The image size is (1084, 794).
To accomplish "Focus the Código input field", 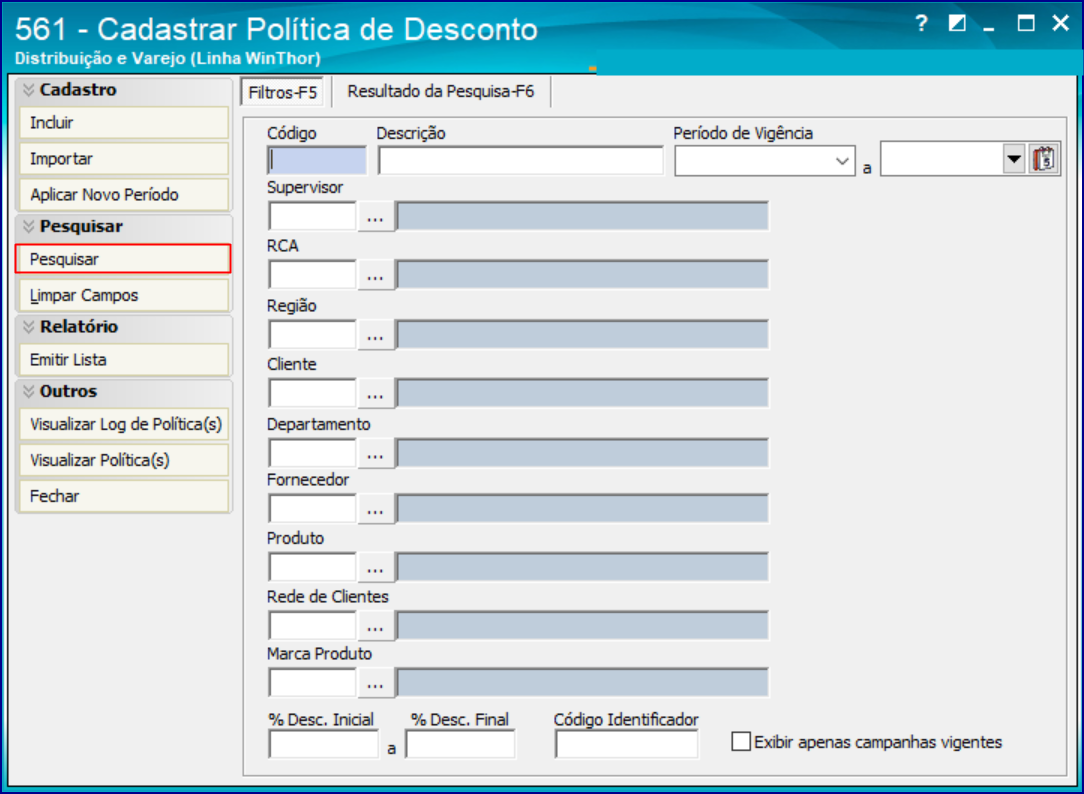I will pyautogui.click(x=317, y=160).
